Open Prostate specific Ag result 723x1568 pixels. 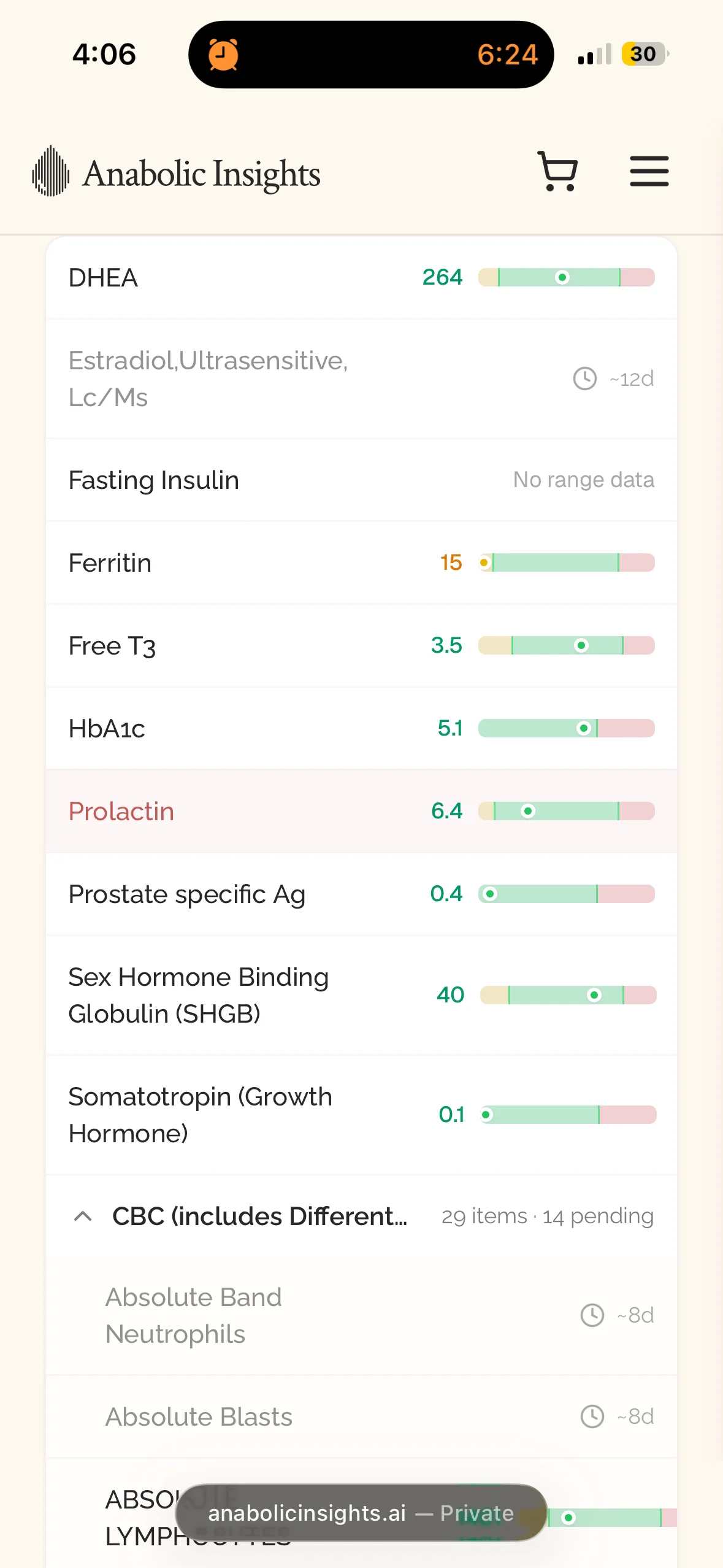[362, 894]
